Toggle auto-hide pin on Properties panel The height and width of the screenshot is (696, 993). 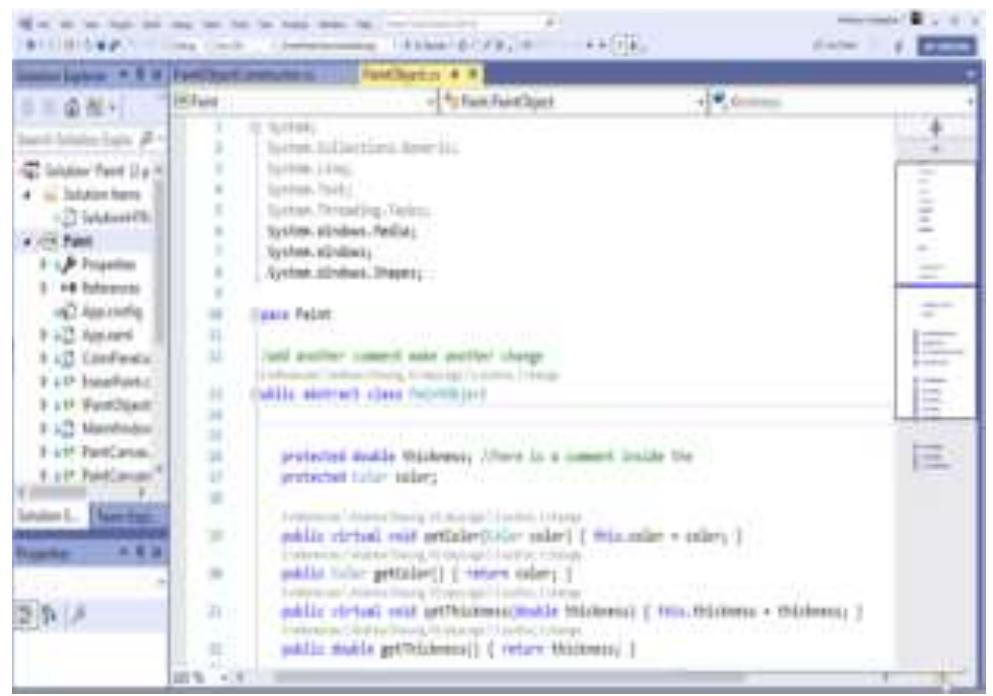pos(140,553)
